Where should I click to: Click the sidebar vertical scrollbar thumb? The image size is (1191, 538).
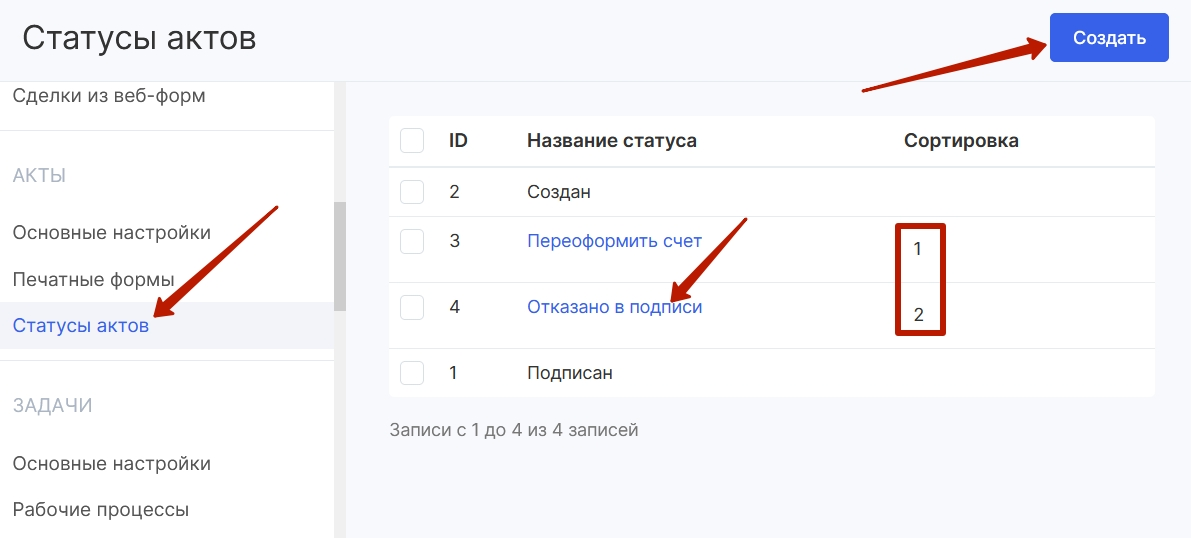click(340, 256)
